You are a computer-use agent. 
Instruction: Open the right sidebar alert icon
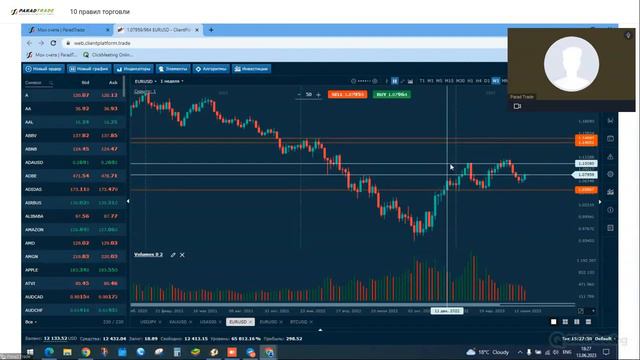pos(610,157)
